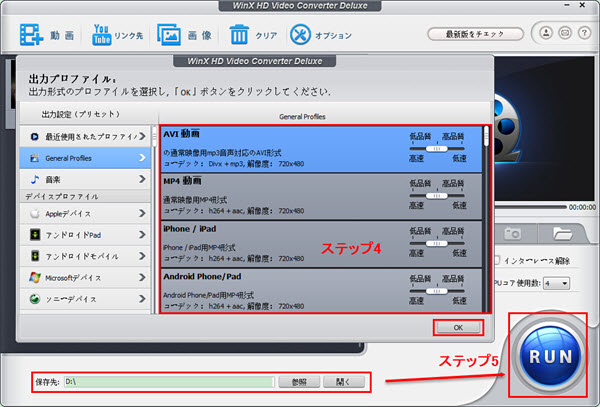Toggle the インターレース解除 checkbox
This screenshot has height=407, width=600.
click(497, 260)
